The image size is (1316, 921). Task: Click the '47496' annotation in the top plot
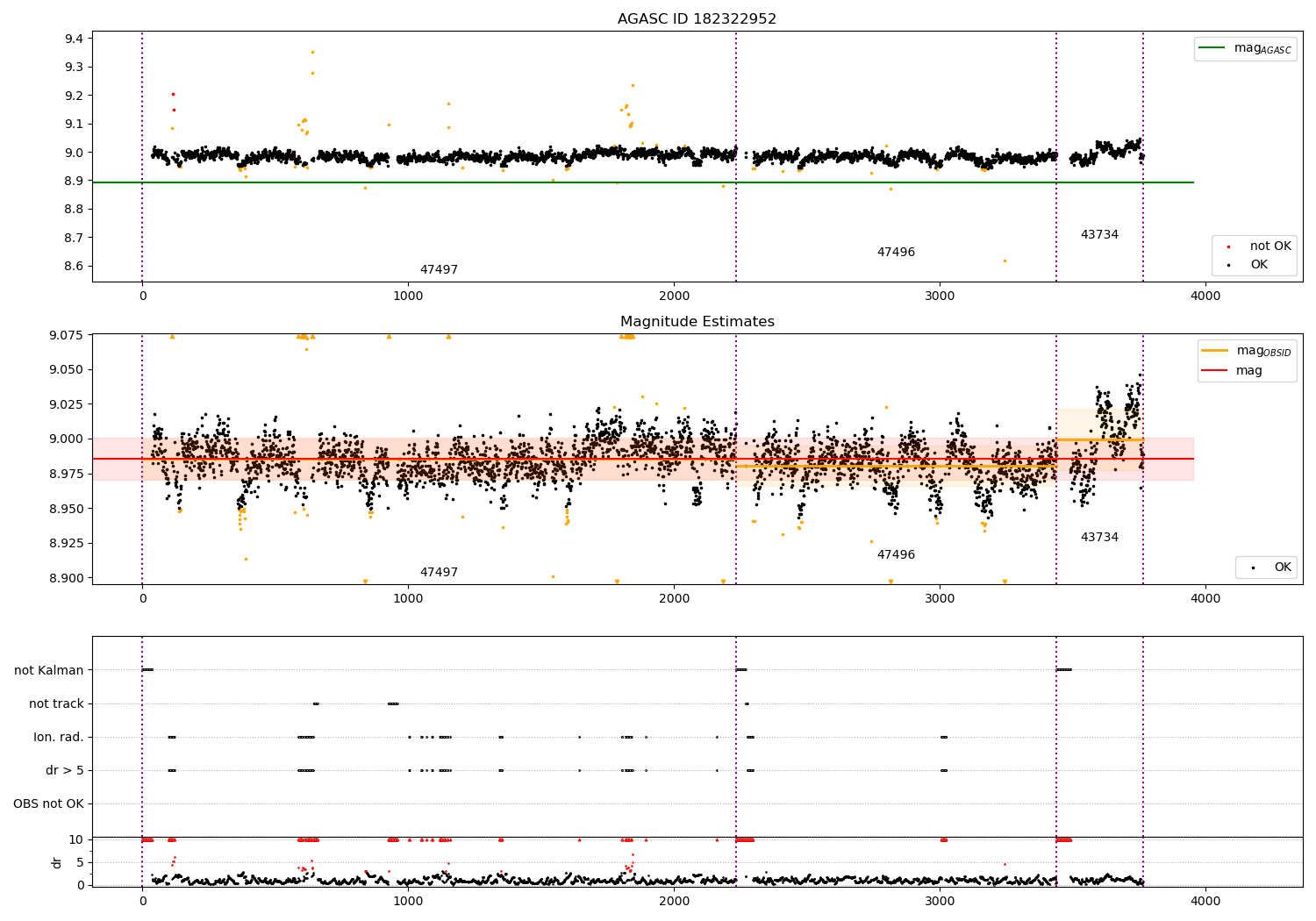pyautogui.click(x=896, y=253)
